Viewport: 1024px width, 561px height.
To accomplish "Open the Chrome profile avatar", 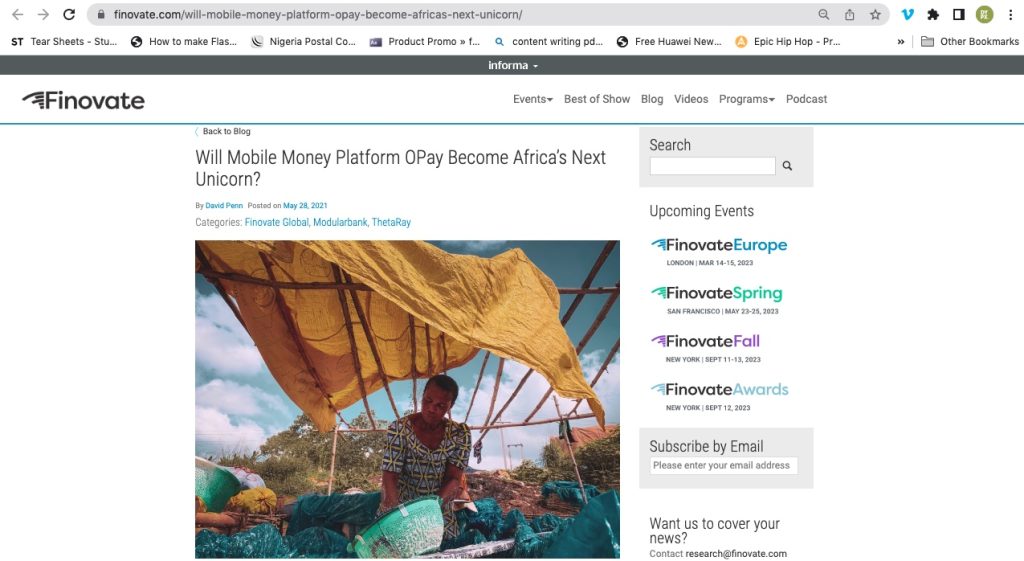I will pos(984,14).
